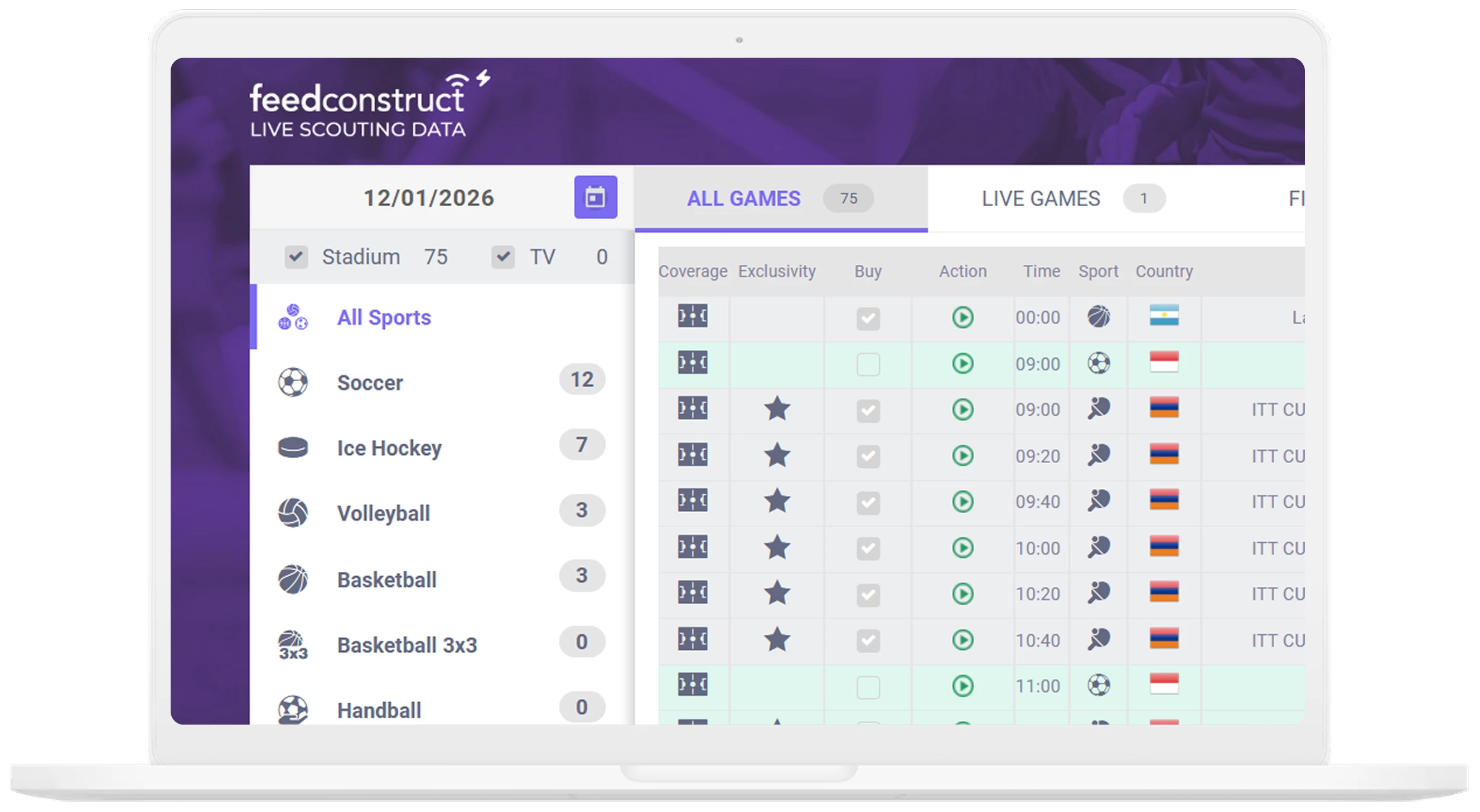Tick the Buy checkbox for the 09:00 soccer game
This screenshot has width=1480, height=812.
click(x=868, y=363)
